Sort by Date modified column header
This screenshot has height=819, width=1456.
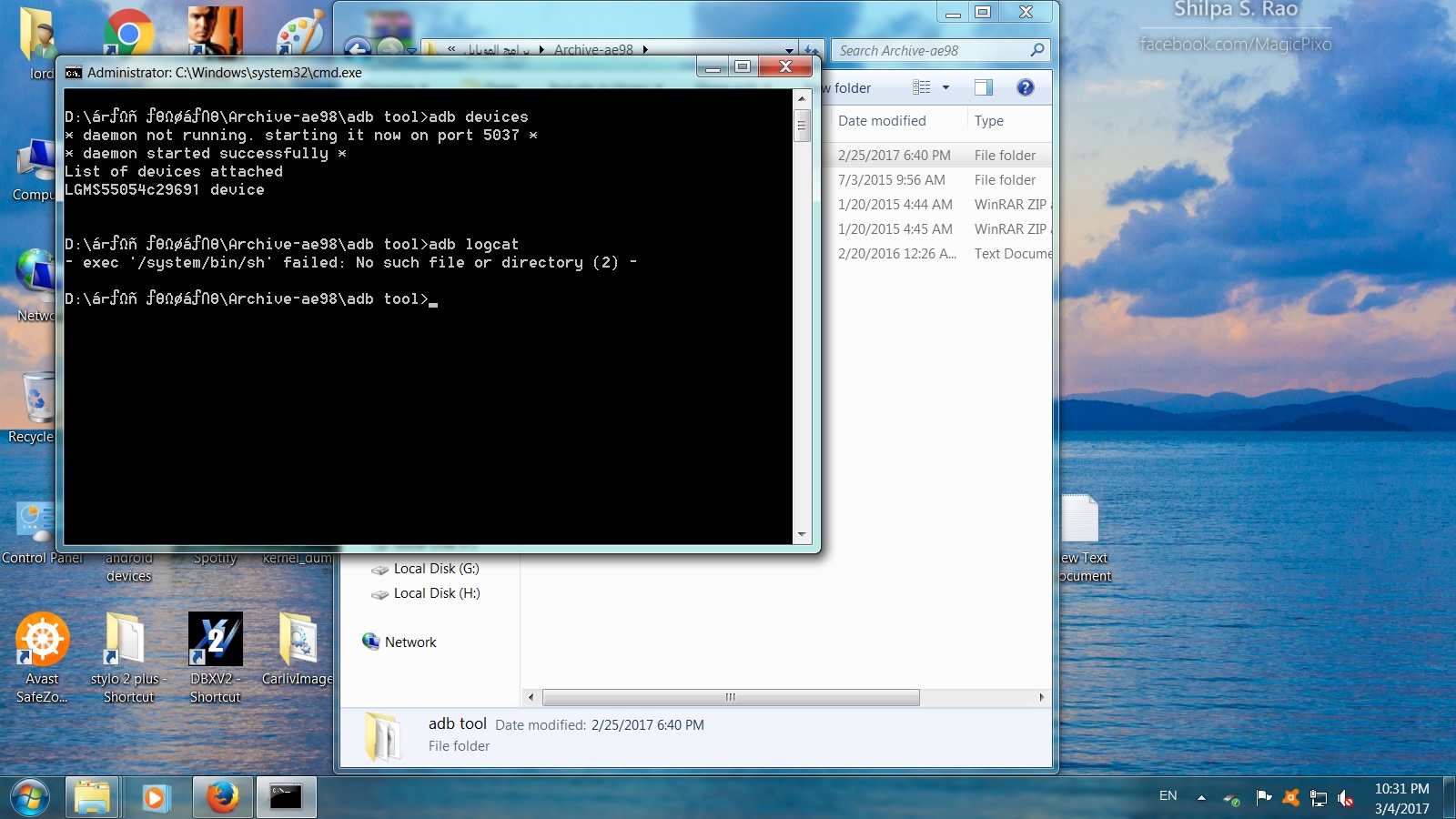pos(882,121)
